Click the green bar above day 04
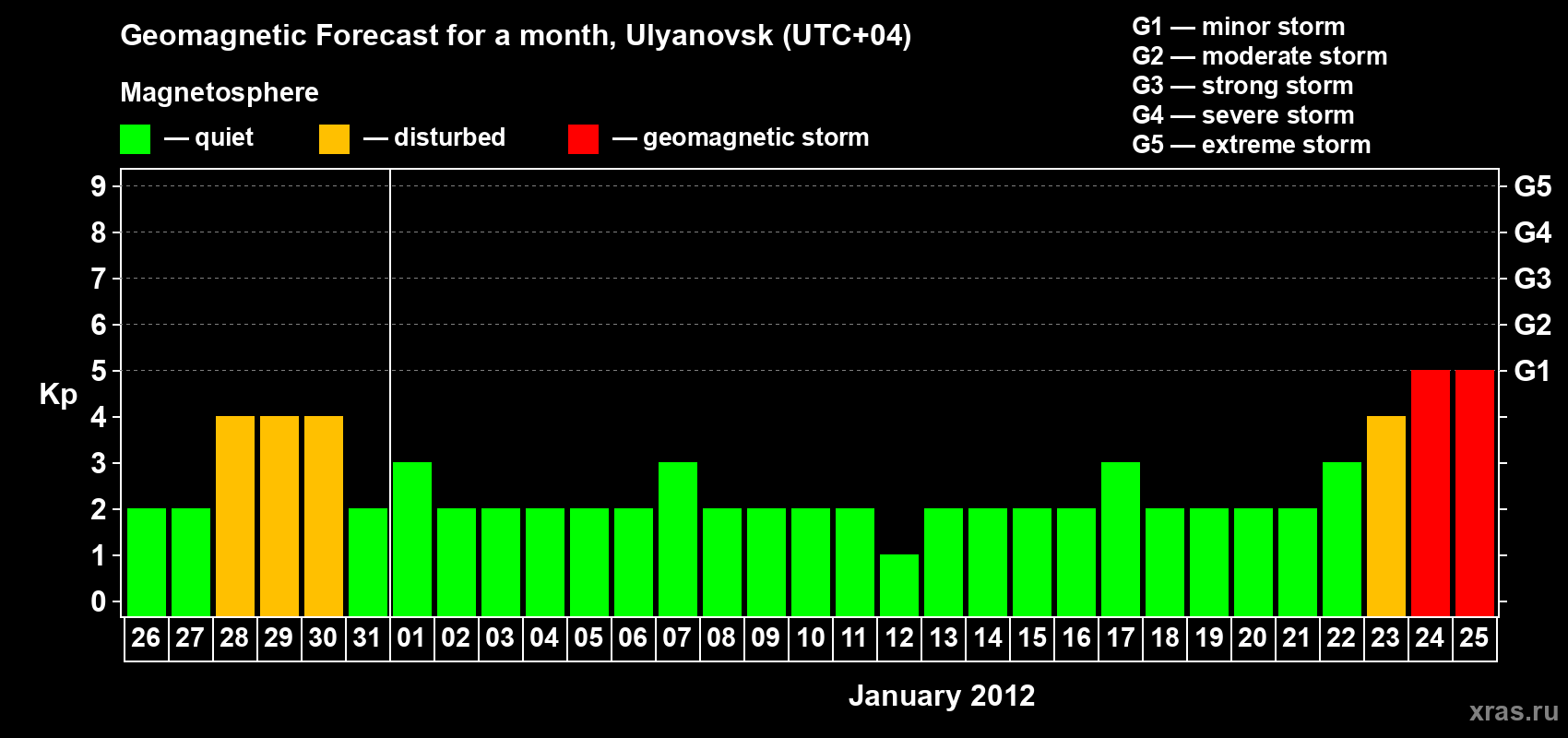This screenshot has height=738, width=1568. click(545, 562)
